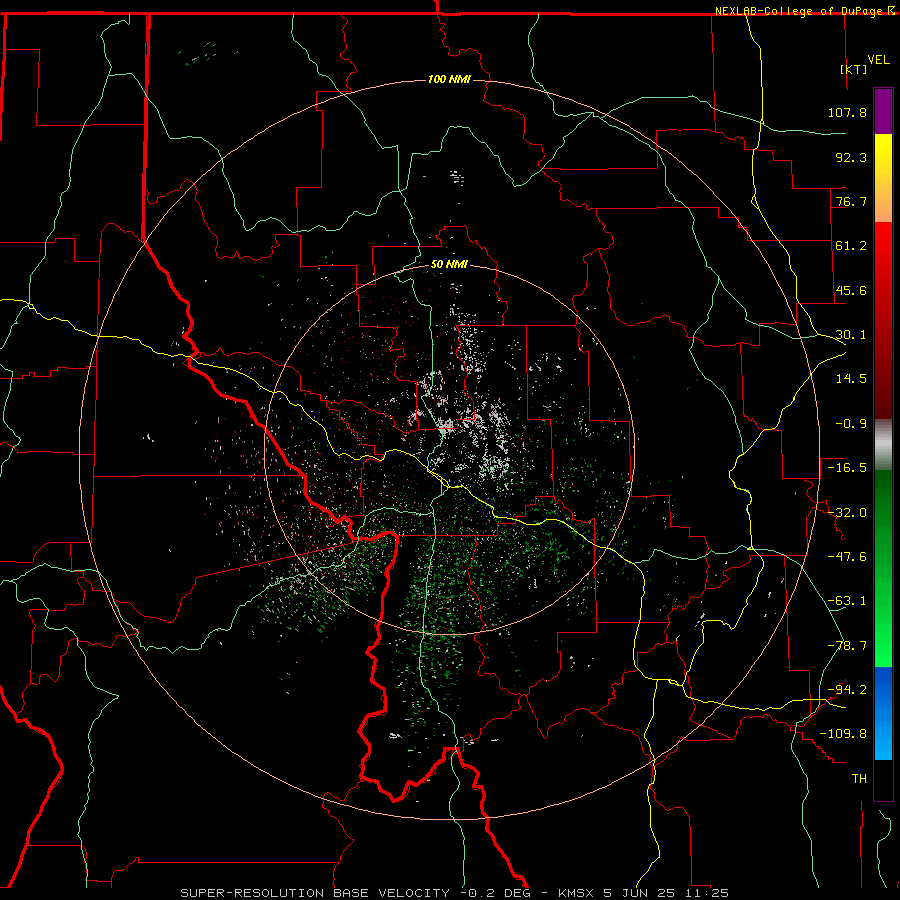Click the -109.8 legend value

pyautogui.click(x=843, y=734)
